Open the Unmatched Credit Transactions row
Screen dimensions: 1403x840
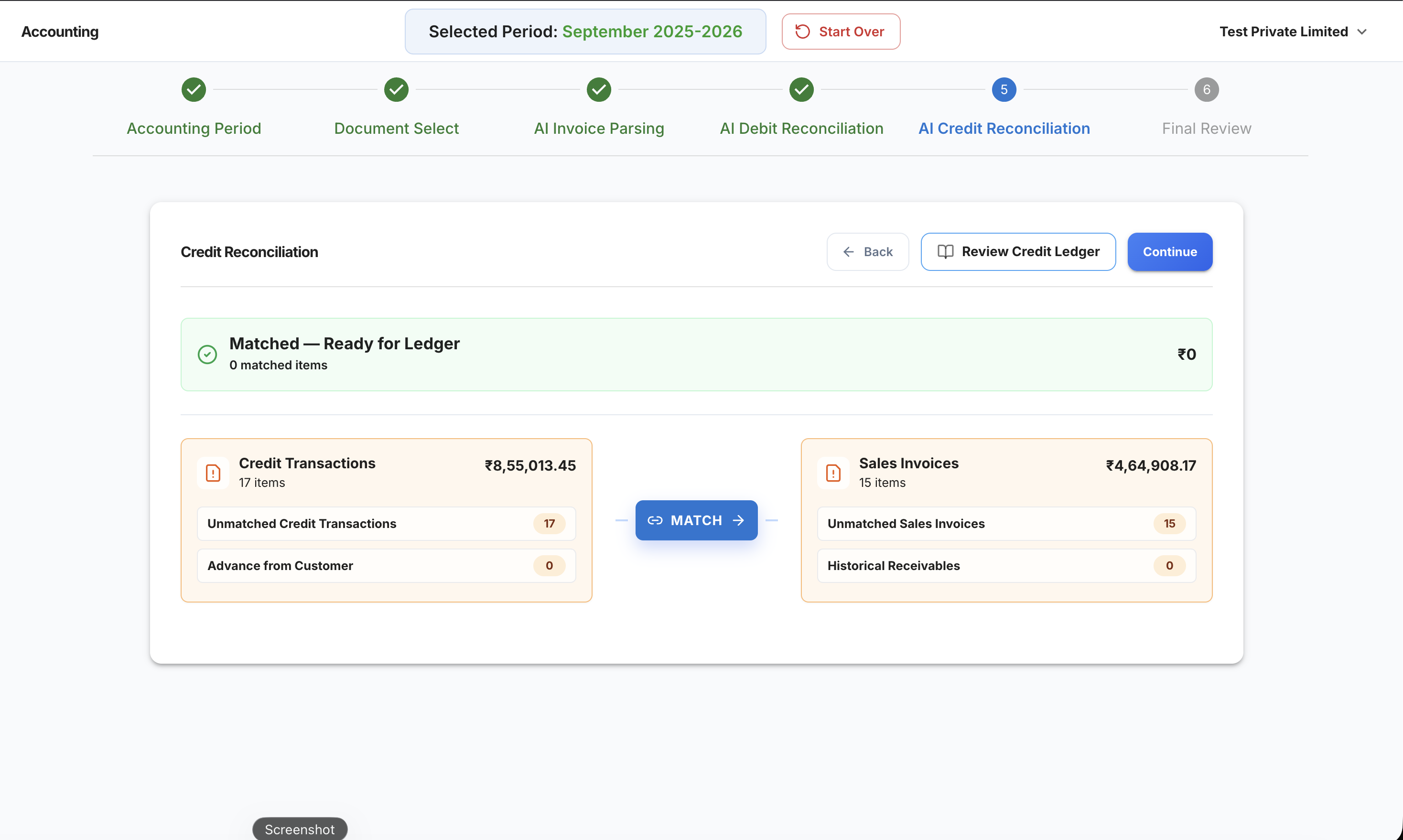pos(386,524)
